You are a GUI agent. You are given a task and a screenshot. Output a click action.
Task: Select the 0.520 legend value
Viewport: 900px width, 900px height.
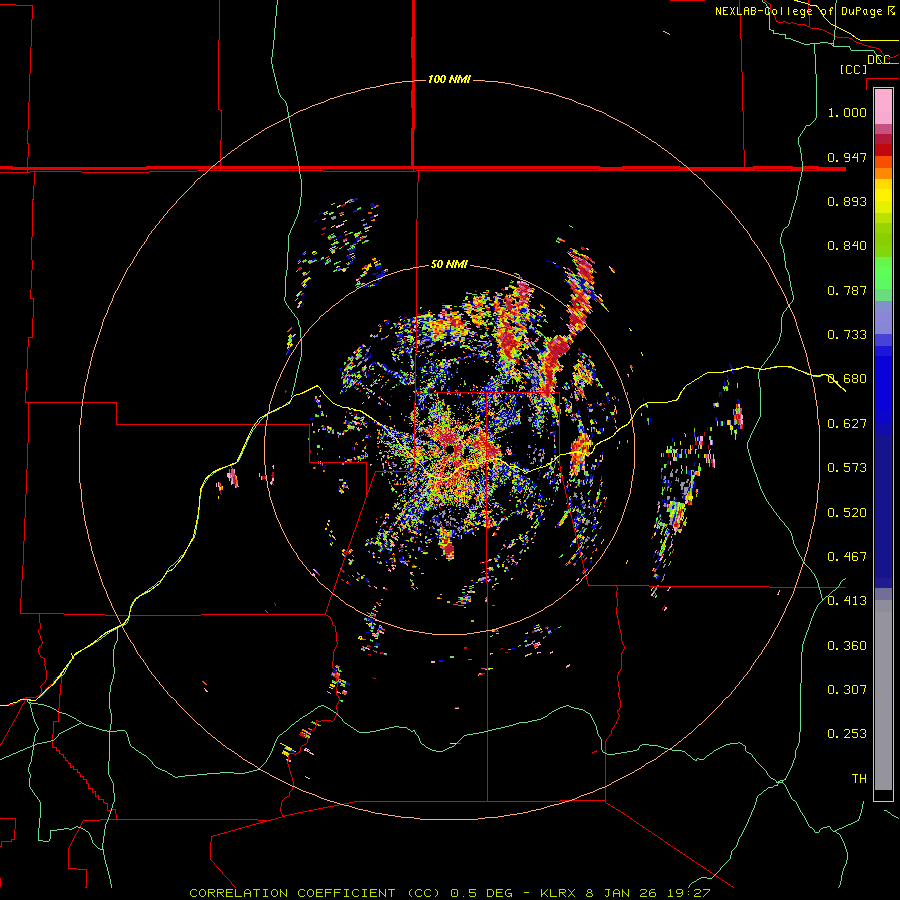(x=847, y=513)
